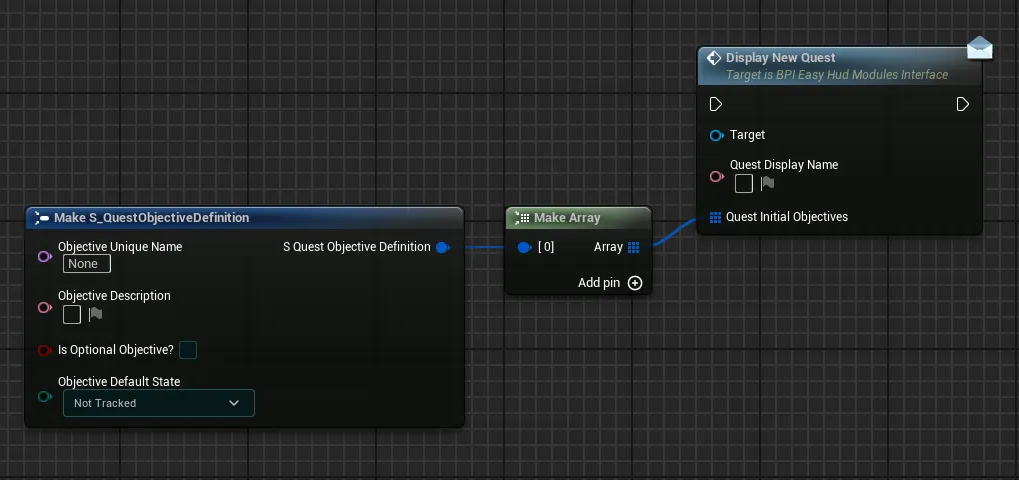
Task: Click the Make Array output Array pin
Action: tap(634, 247)
